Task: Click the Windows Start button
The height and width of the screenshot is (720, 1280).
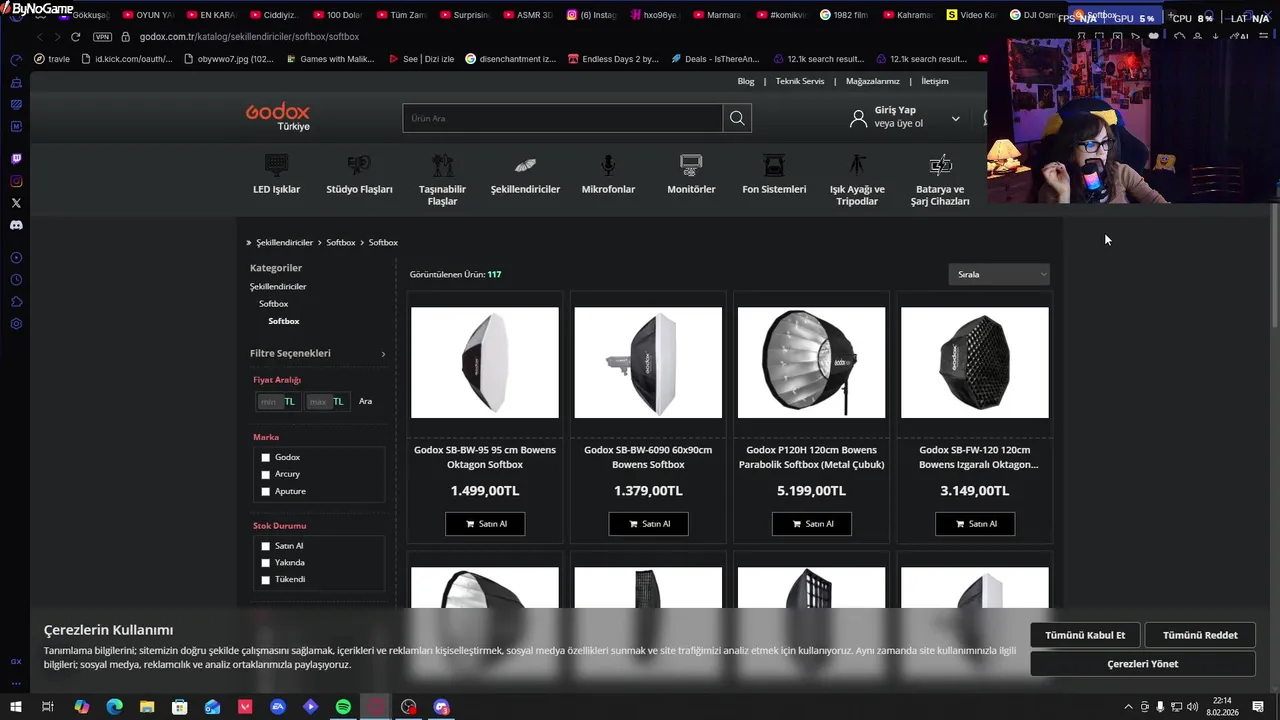Action: pos(16,707)
